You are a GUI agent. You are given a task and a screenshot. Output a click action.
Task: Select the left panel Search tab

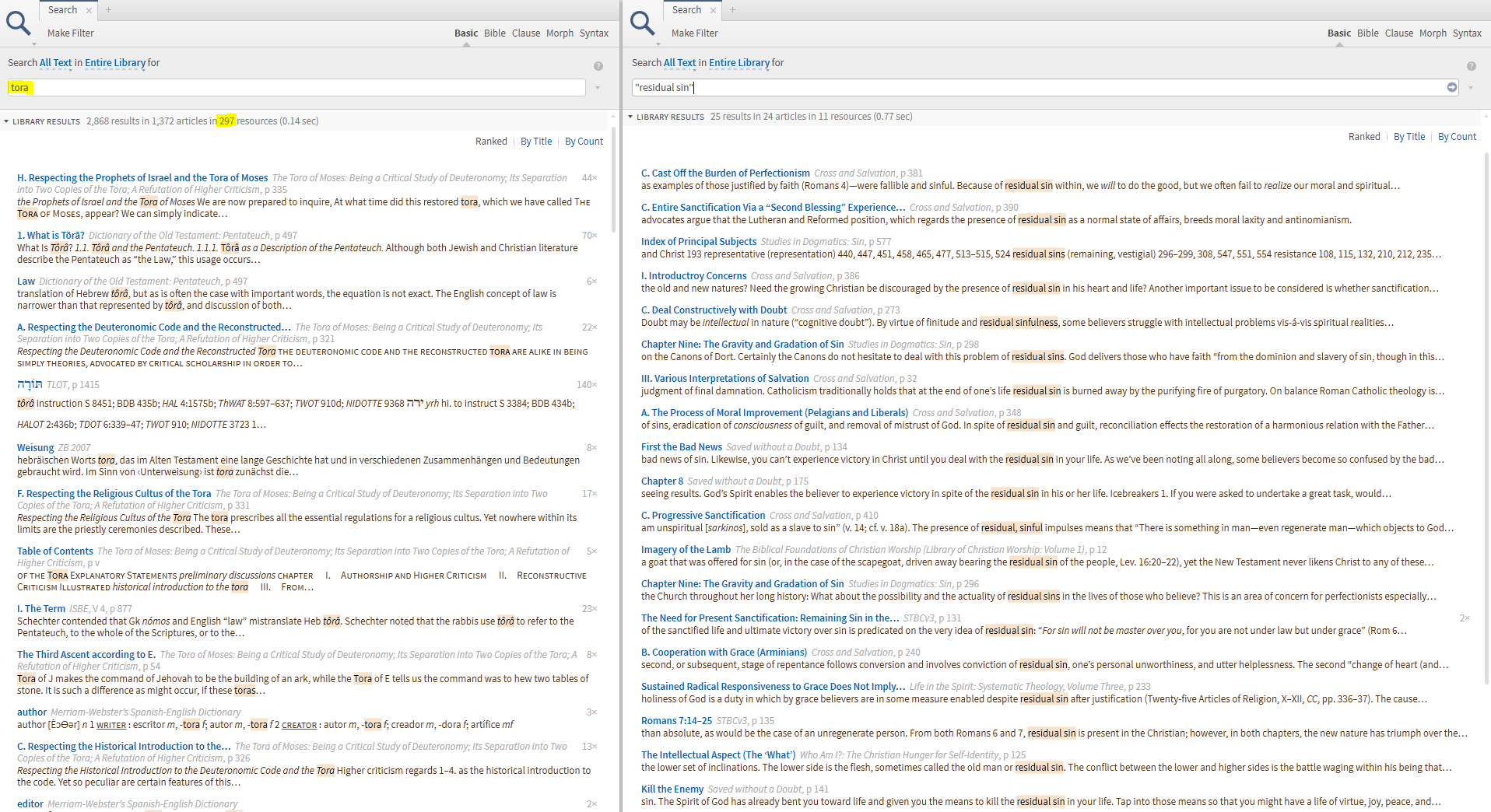coord(62,10)
